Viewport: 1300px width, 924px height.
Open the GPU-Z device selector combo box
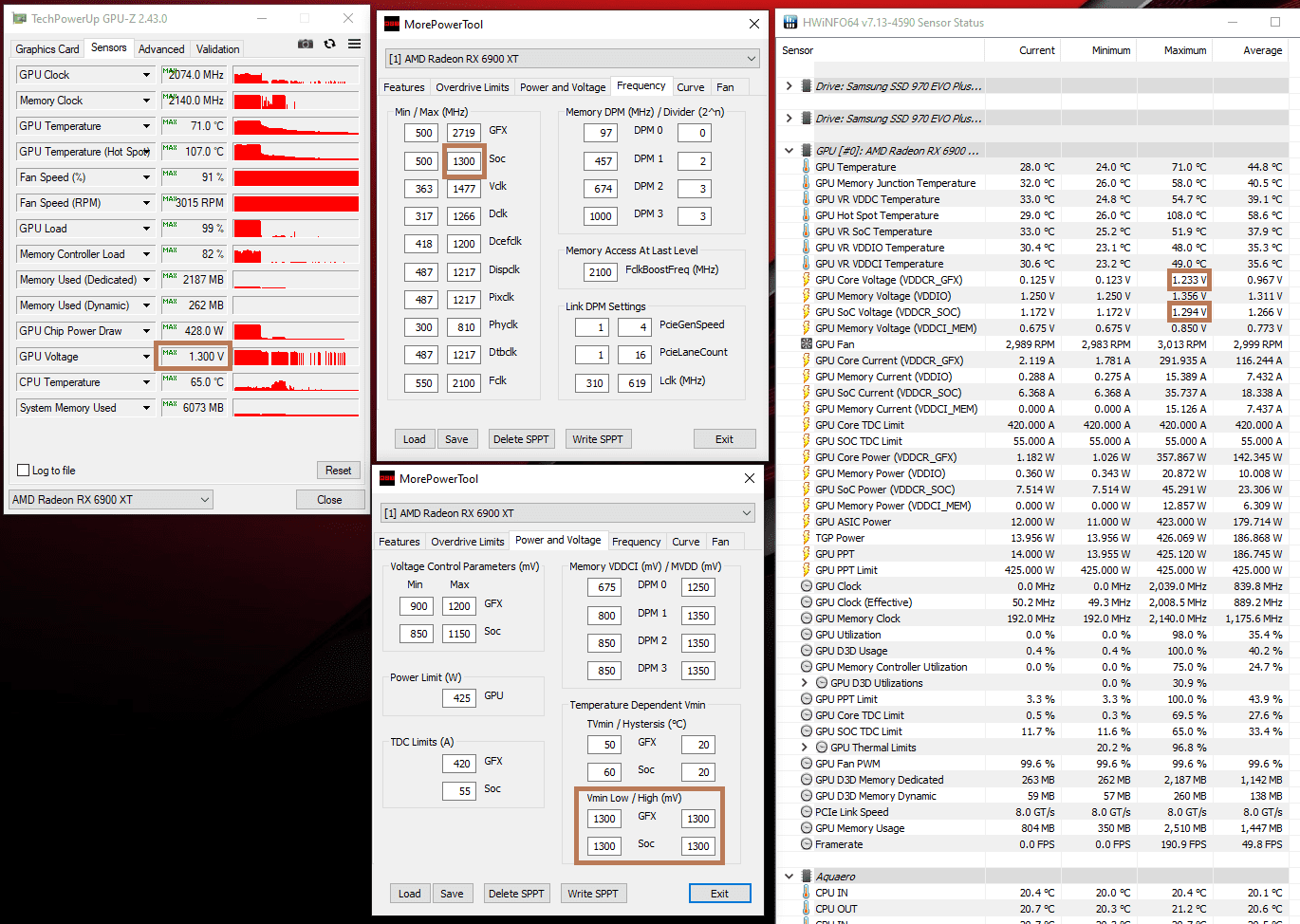[x=111, y=500]
